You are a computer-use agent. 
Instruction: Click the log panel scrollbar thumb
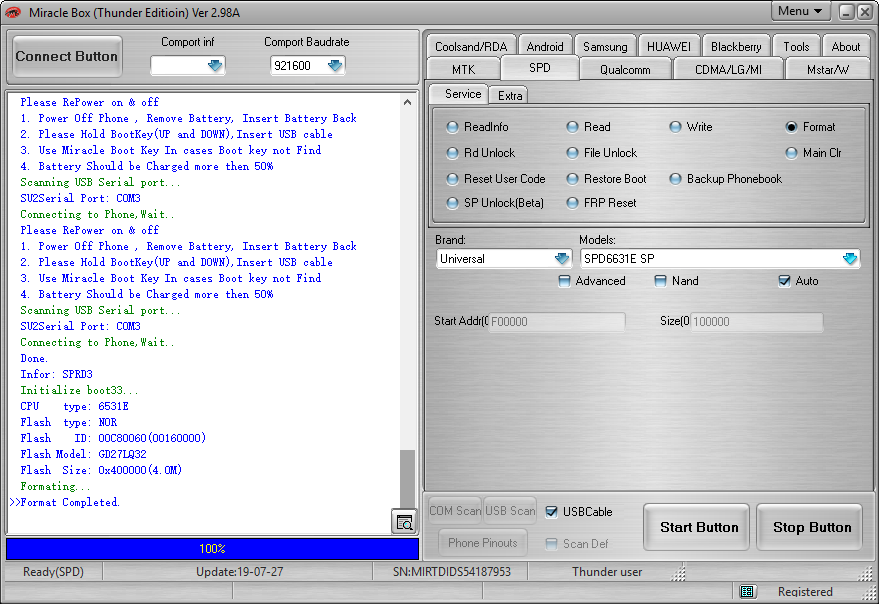[x=408, y=478]
